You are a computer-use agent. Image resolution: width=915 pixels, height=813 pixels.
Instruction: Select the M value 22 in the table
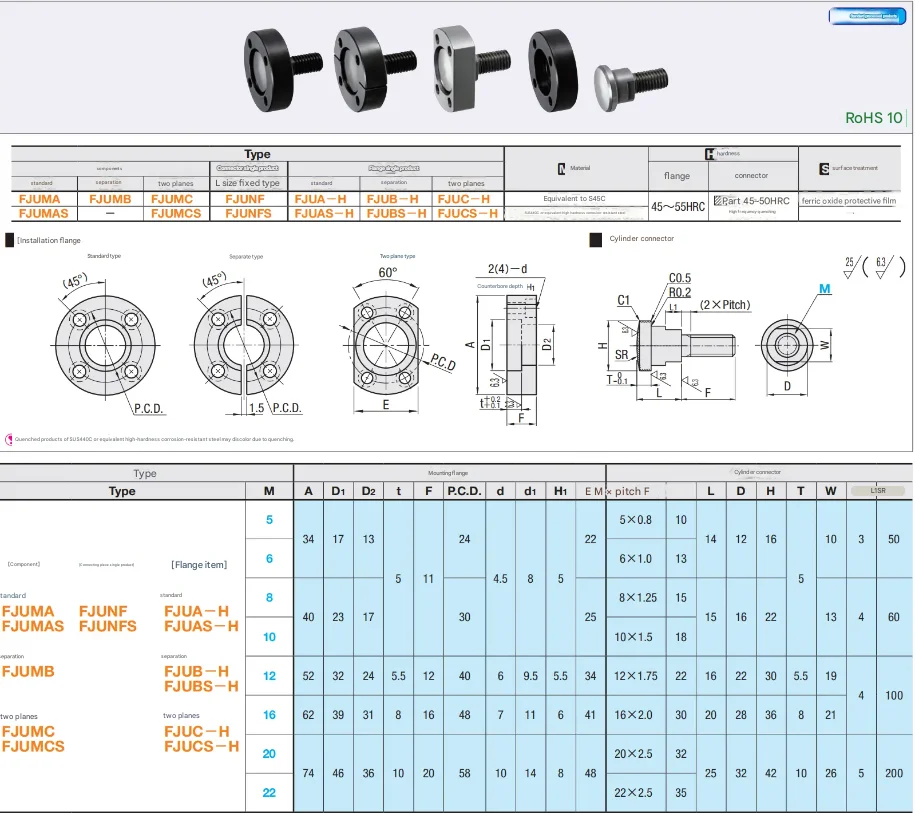coord(269,792)
